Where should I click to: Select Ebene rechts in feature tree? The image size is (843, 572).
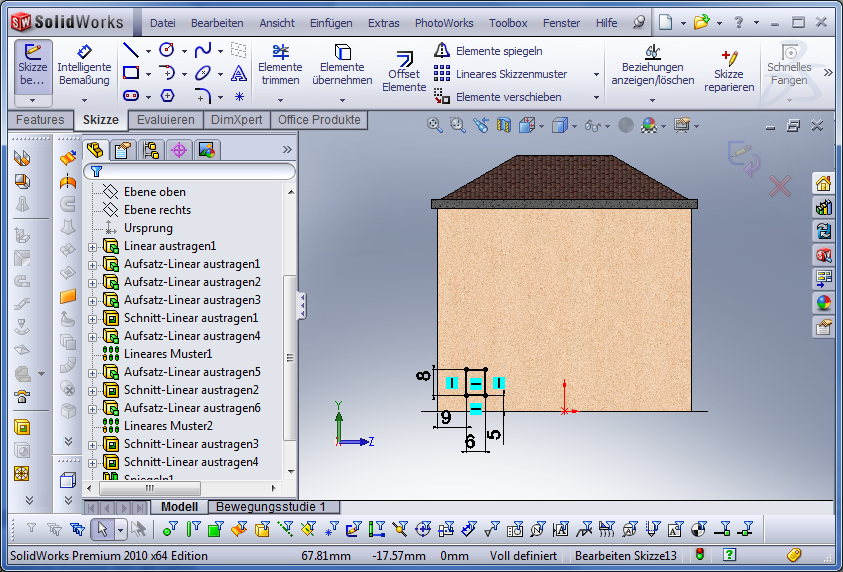click(157, 210)
